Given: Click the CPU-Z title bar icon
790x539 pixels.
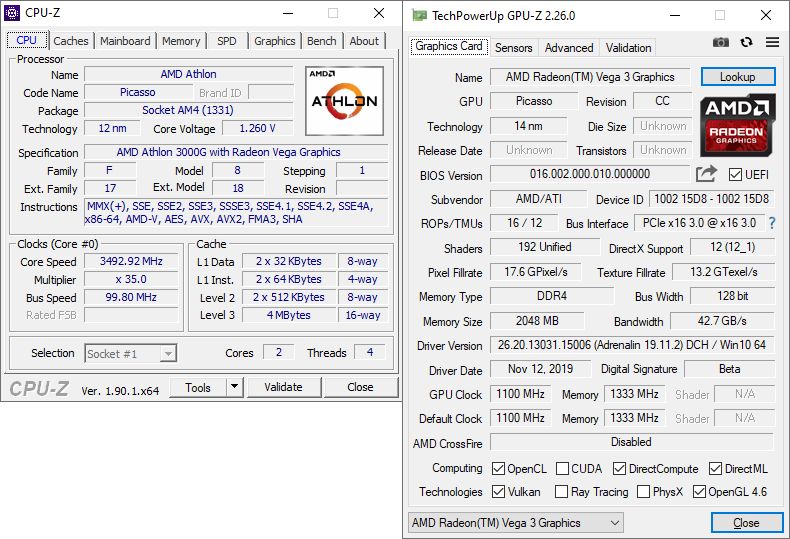Looking at the screenshot, I should point(12,13).
